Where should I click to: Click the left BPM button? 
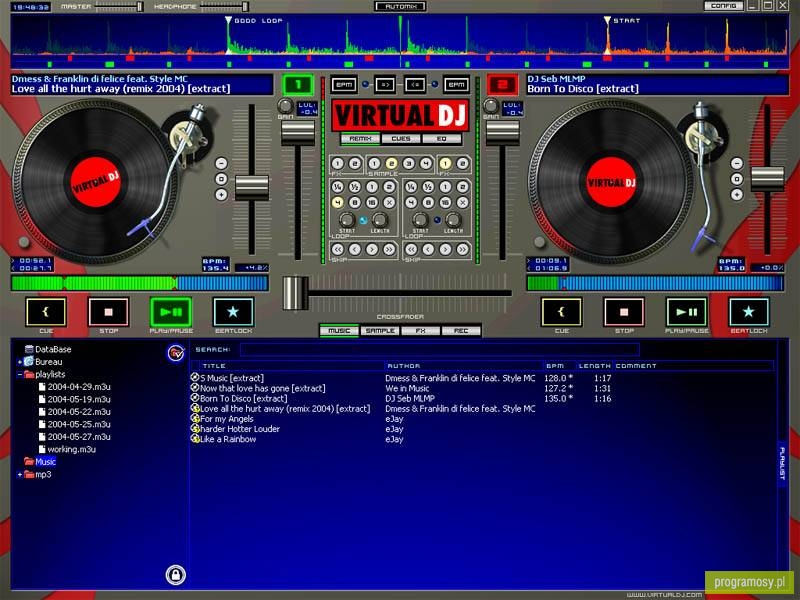pos(344,85)
